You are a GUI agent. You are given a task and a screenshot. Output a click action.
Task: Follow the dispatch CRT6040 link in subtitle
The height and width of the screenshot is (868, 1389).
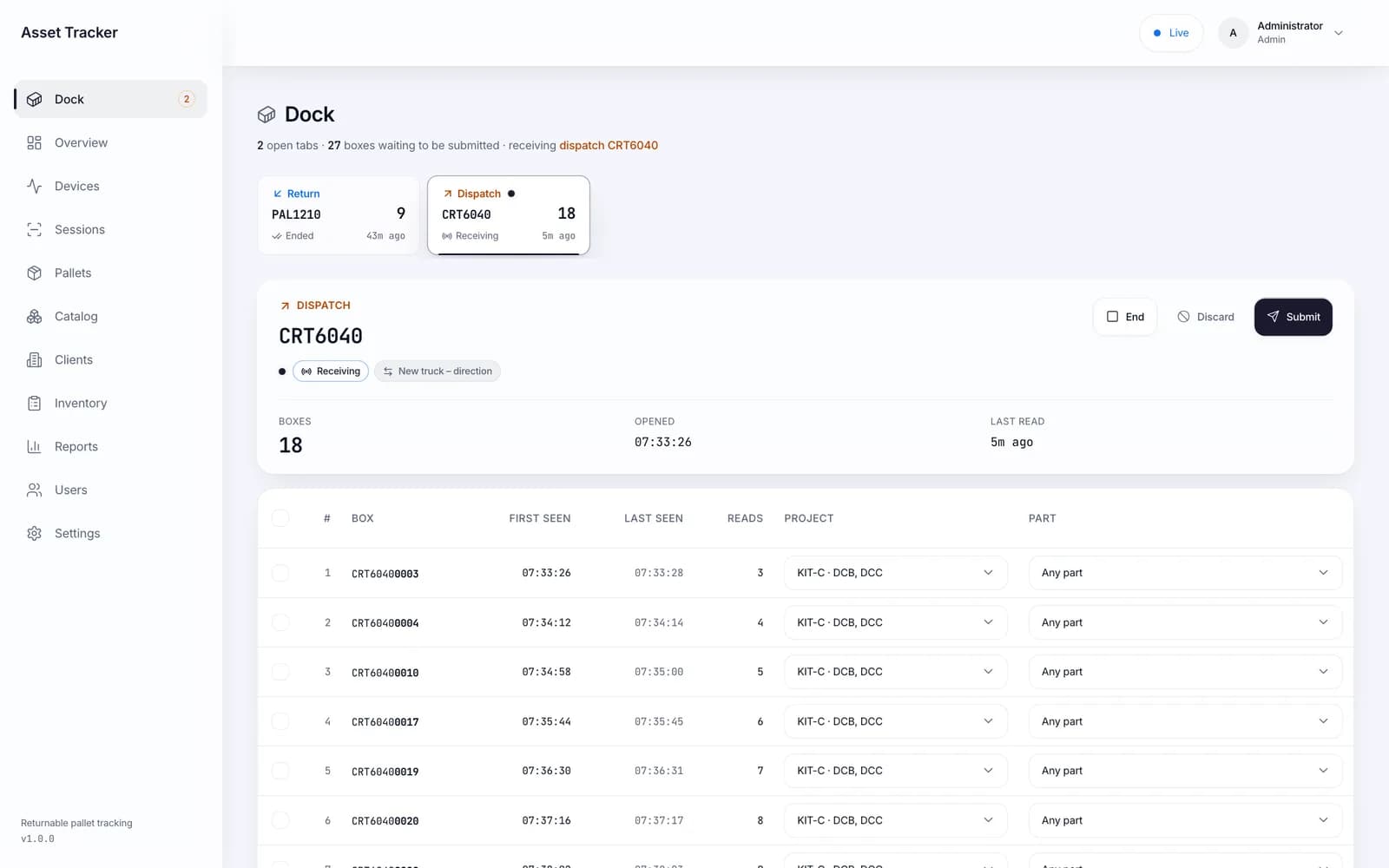click(x=609, y=146)
